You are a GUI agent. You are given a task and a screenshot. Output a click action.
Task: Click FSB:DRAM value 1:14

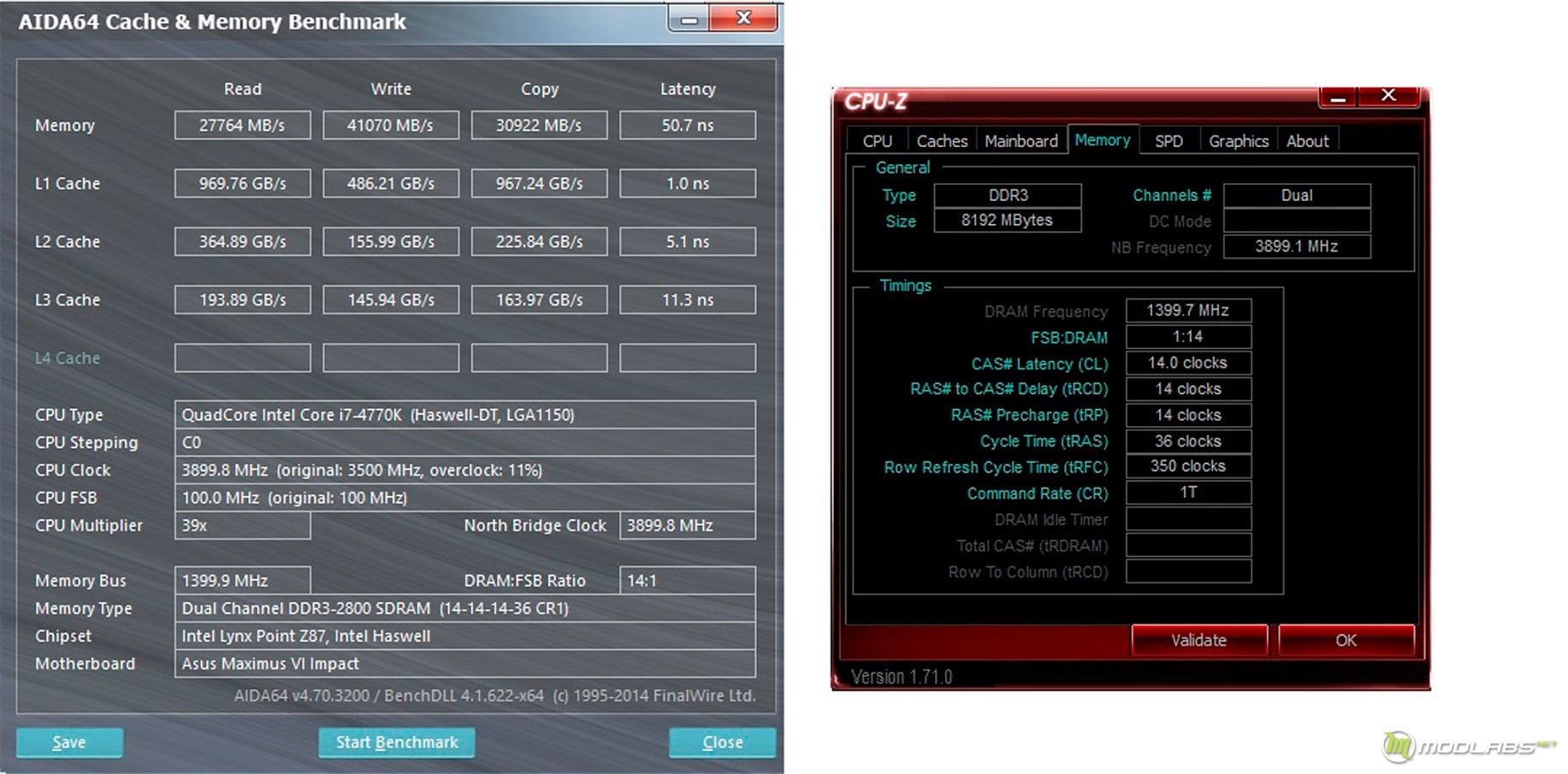1188,336
